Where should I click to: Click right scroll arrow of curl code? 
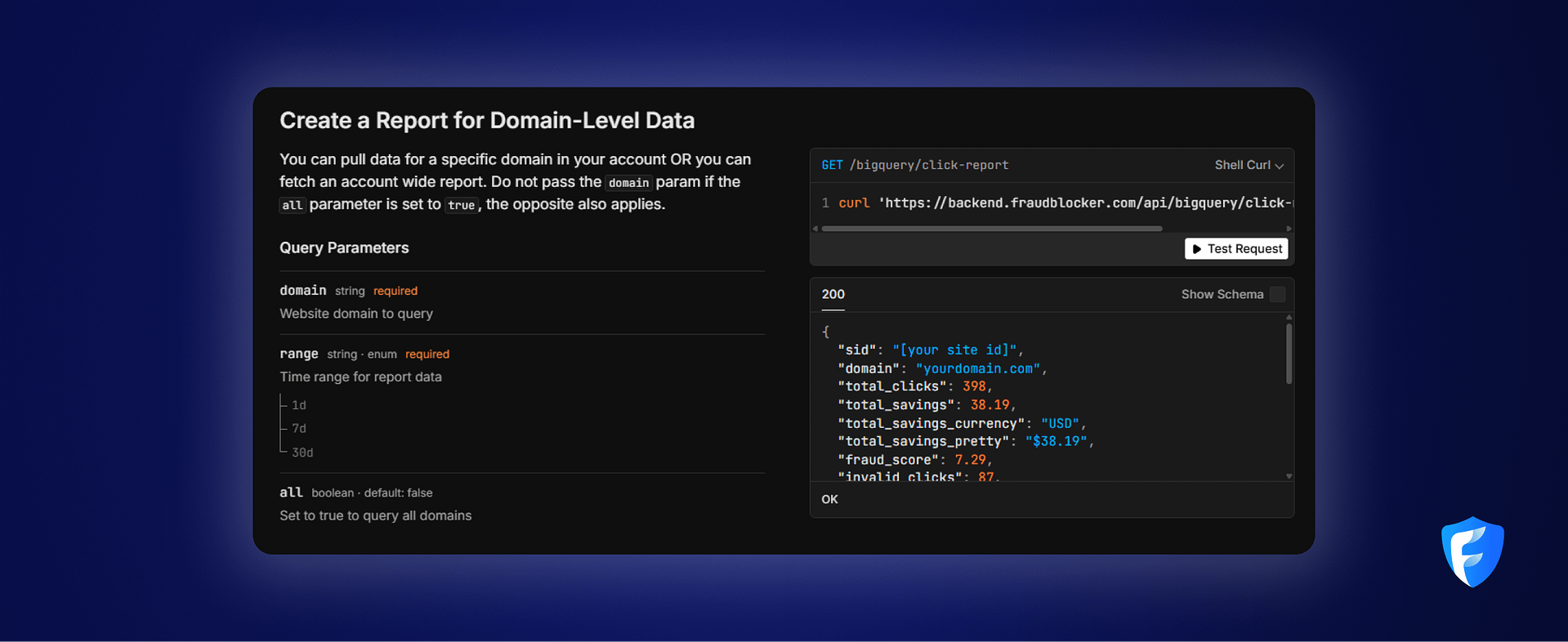coord(1289,229)
